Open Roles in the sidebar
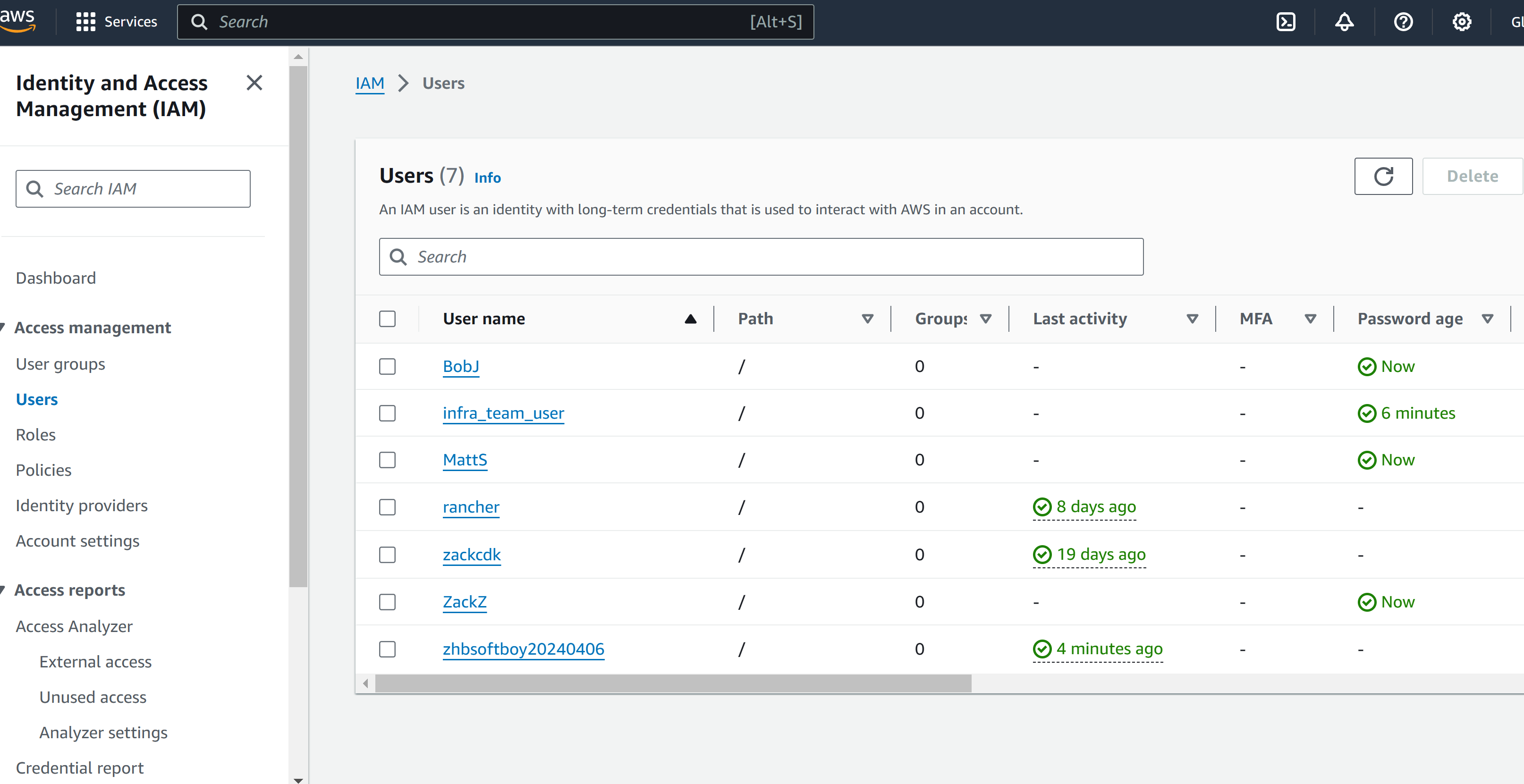Viewport: 1524px width, 784px height. pos(35,435)
